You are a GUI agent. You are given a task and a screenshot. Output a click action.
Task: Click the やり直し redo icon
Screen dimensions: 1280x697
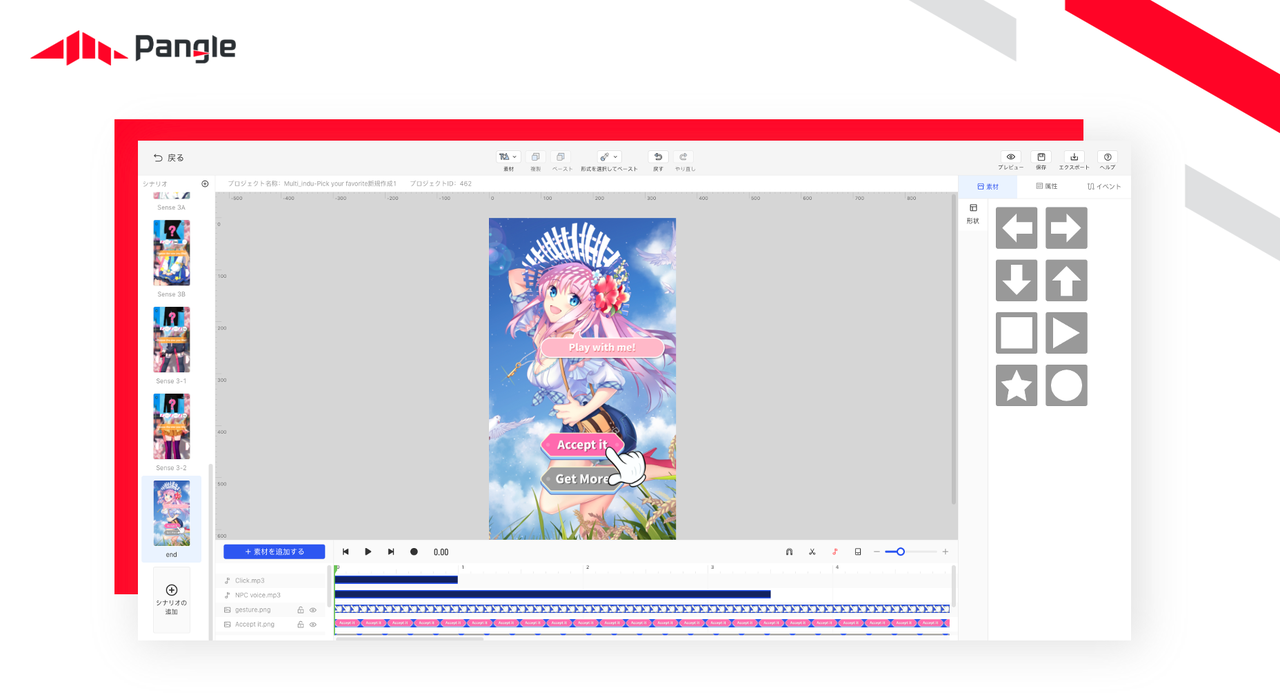pos(684,157)
